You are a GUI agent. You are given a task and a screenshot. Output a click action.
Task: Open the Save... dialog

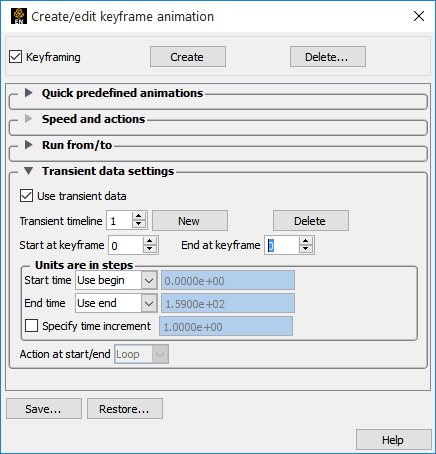coord(44,408)
